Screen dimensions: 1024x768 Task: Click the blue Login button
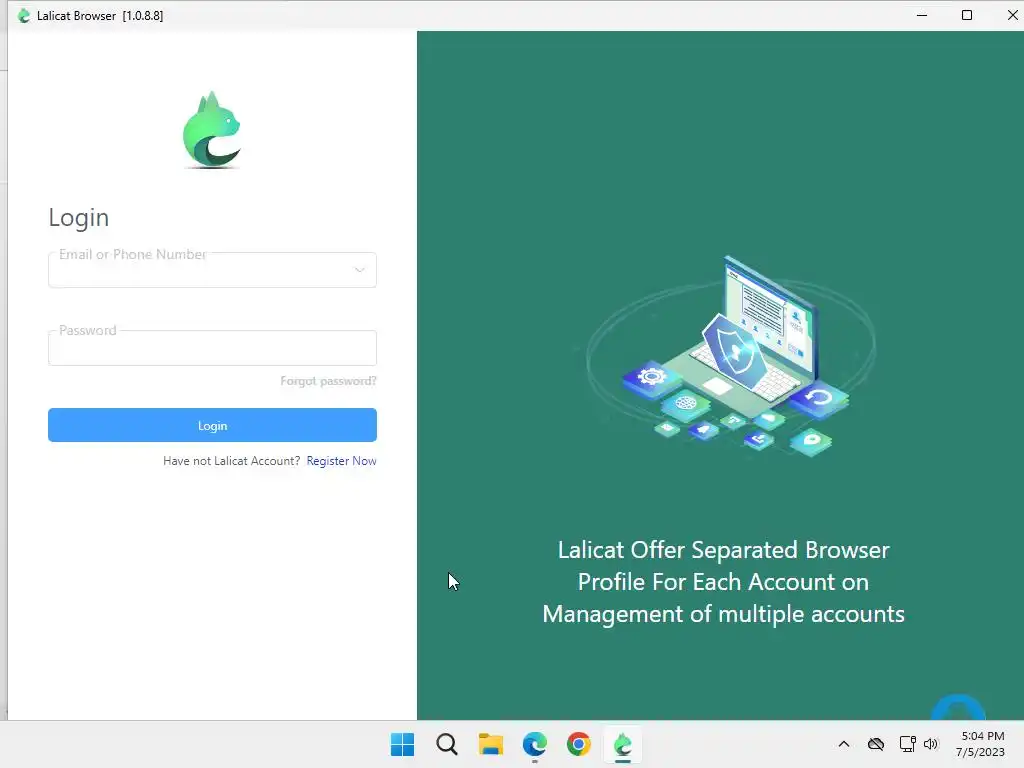212,425
